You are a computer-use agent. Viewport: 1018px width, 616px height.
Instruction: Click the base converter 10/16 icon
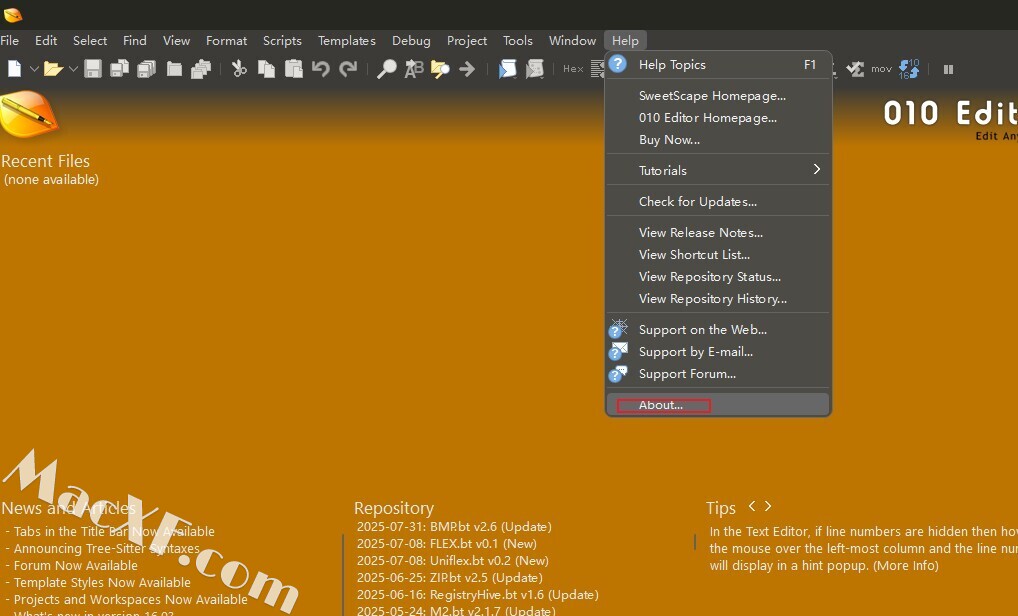tap(909, 69)
